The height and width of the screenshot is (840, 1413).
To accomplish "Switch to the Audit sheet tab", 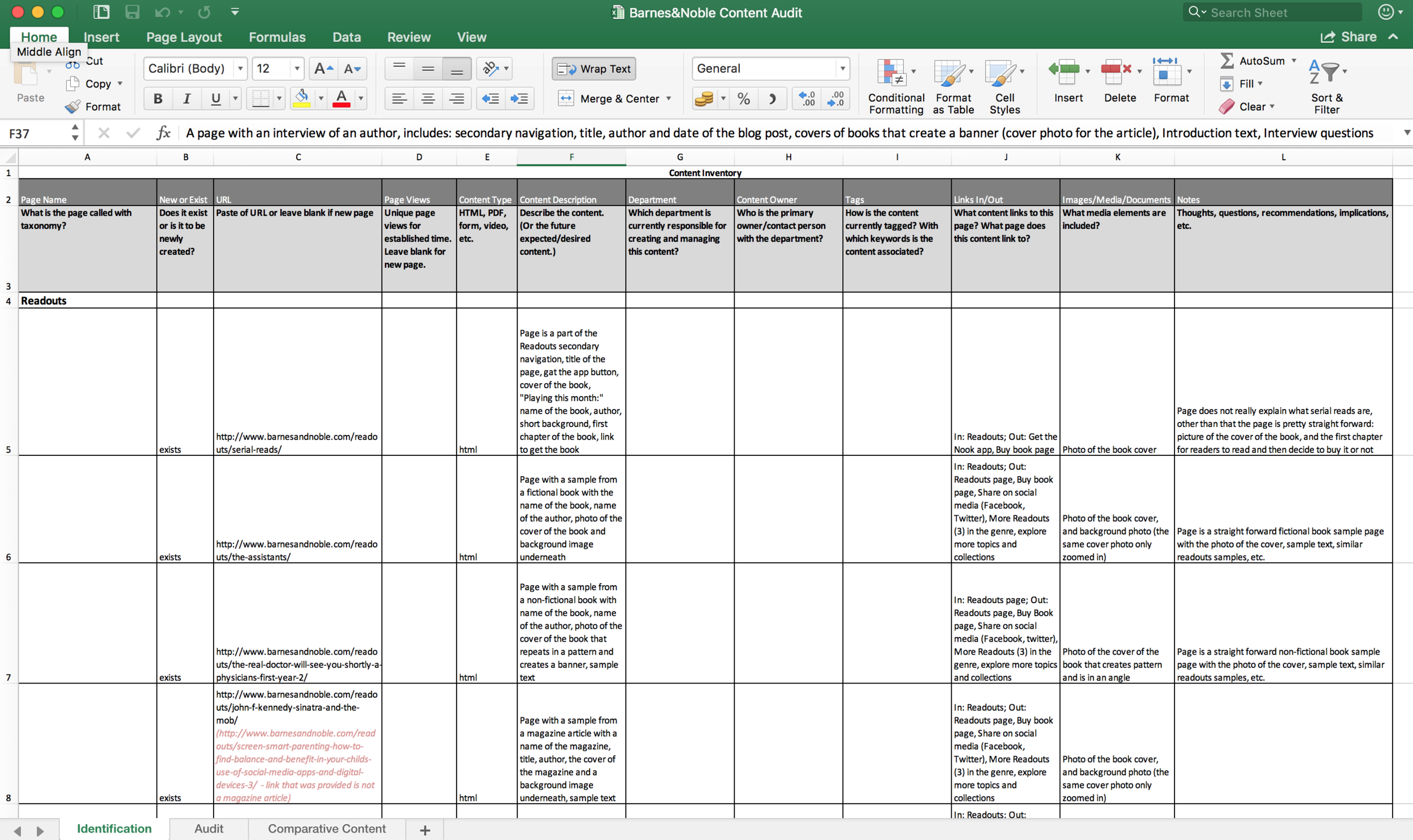I will pos(209,828).
